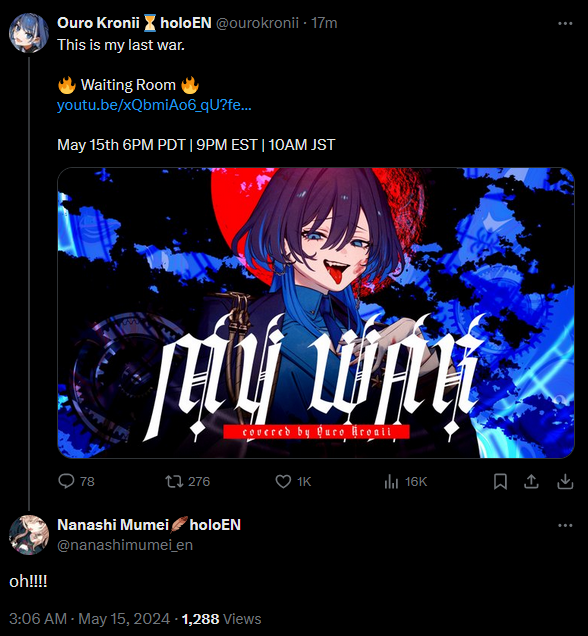The image size is (588, 636).
Task: Like the tweet with 1K hearts
Action: (x=283, y=481)
